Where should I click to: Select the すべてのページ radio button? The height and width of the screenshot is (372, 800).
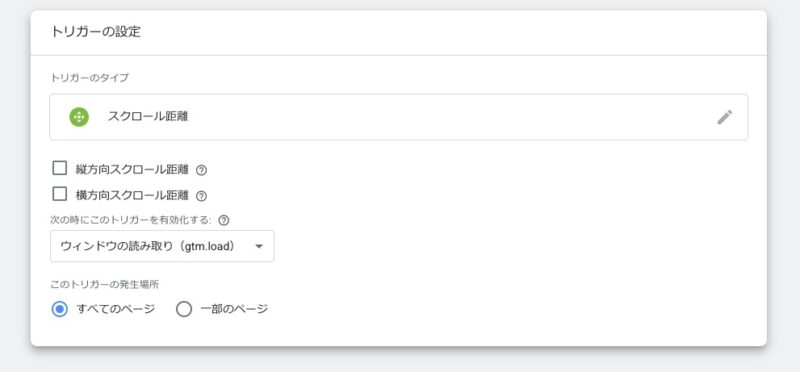pos(60,309)
